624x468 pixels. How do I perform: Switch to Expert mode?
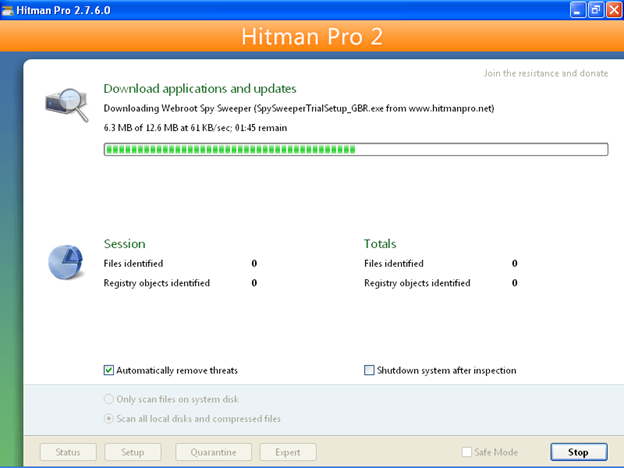pos(288,452)
